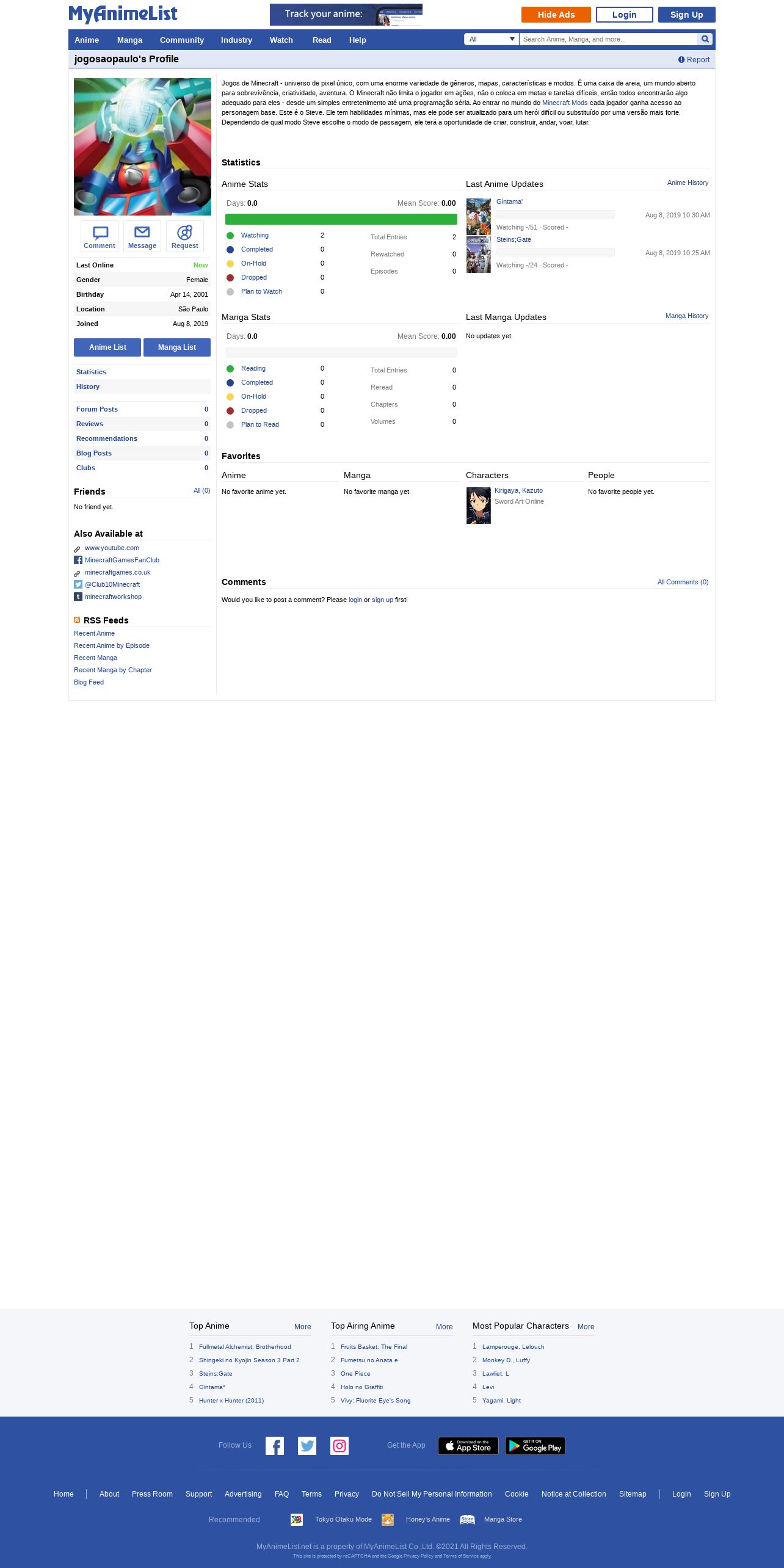
Task: Open the Manga menu
Action: coord(129,40)
